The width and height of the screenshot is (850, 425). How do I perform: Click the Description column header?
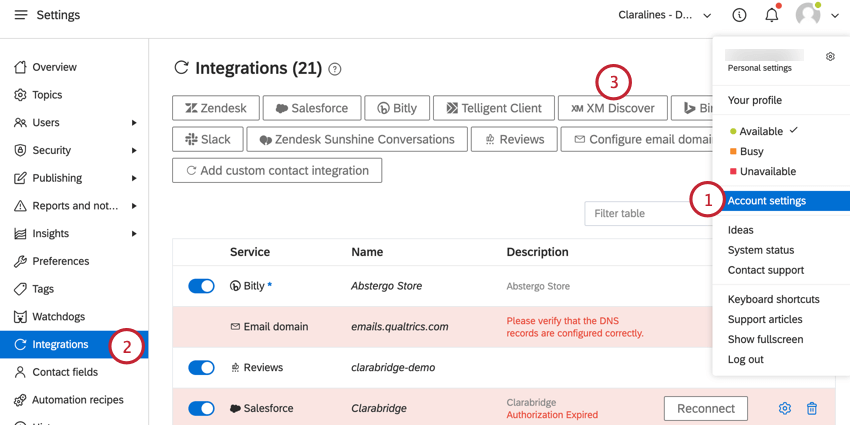pyautogui.click(x=537, y=252)
